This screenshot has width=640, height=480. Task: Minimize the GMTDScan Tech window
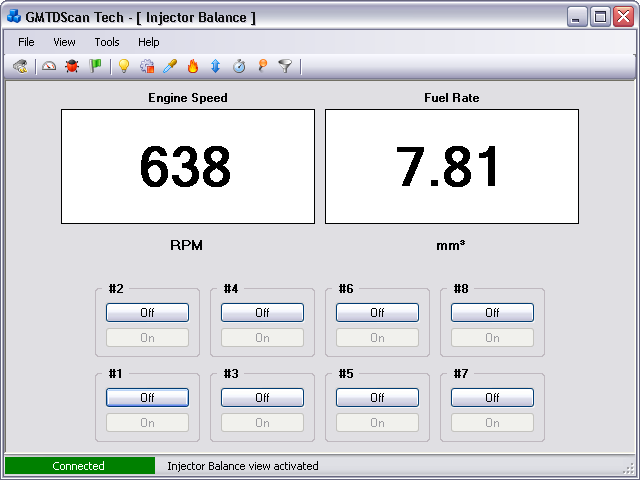[576, 17]
